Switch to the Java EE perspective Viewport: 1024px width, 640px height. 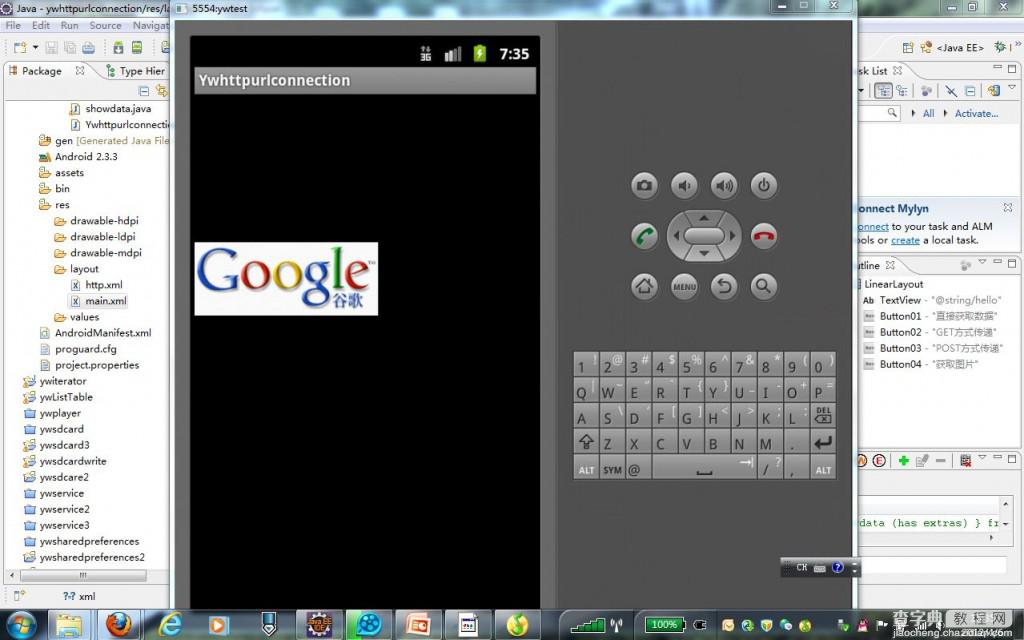(953, 47)
